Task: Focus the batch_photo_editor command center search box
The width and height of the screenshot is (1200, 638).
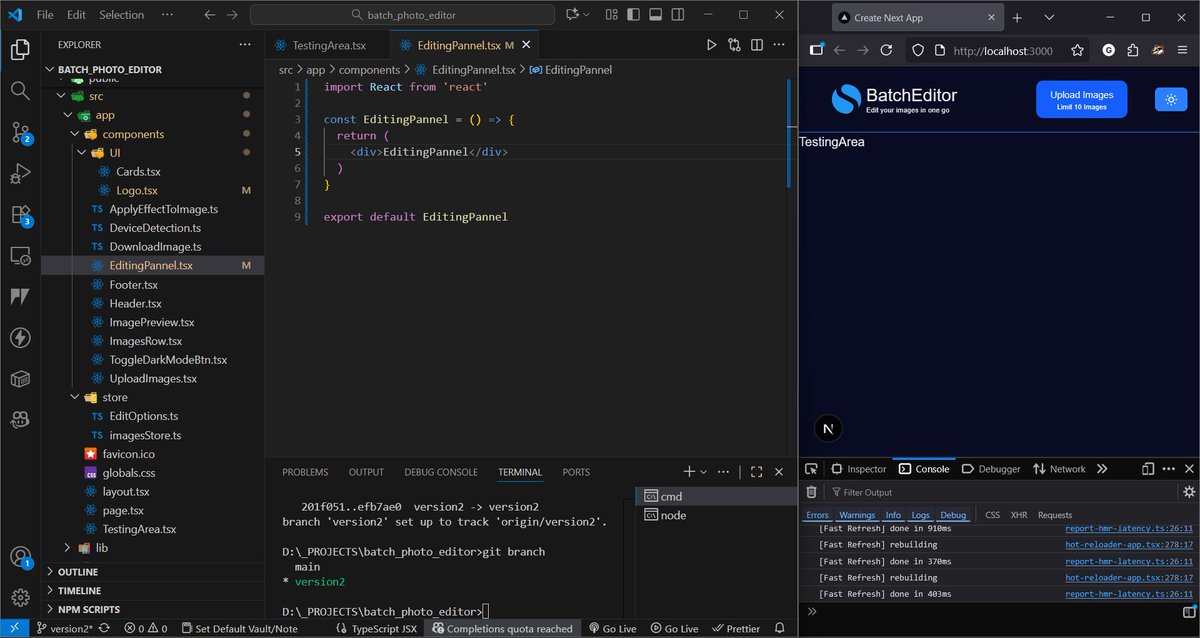Action: pyautogui.click(x=402, y=15)
